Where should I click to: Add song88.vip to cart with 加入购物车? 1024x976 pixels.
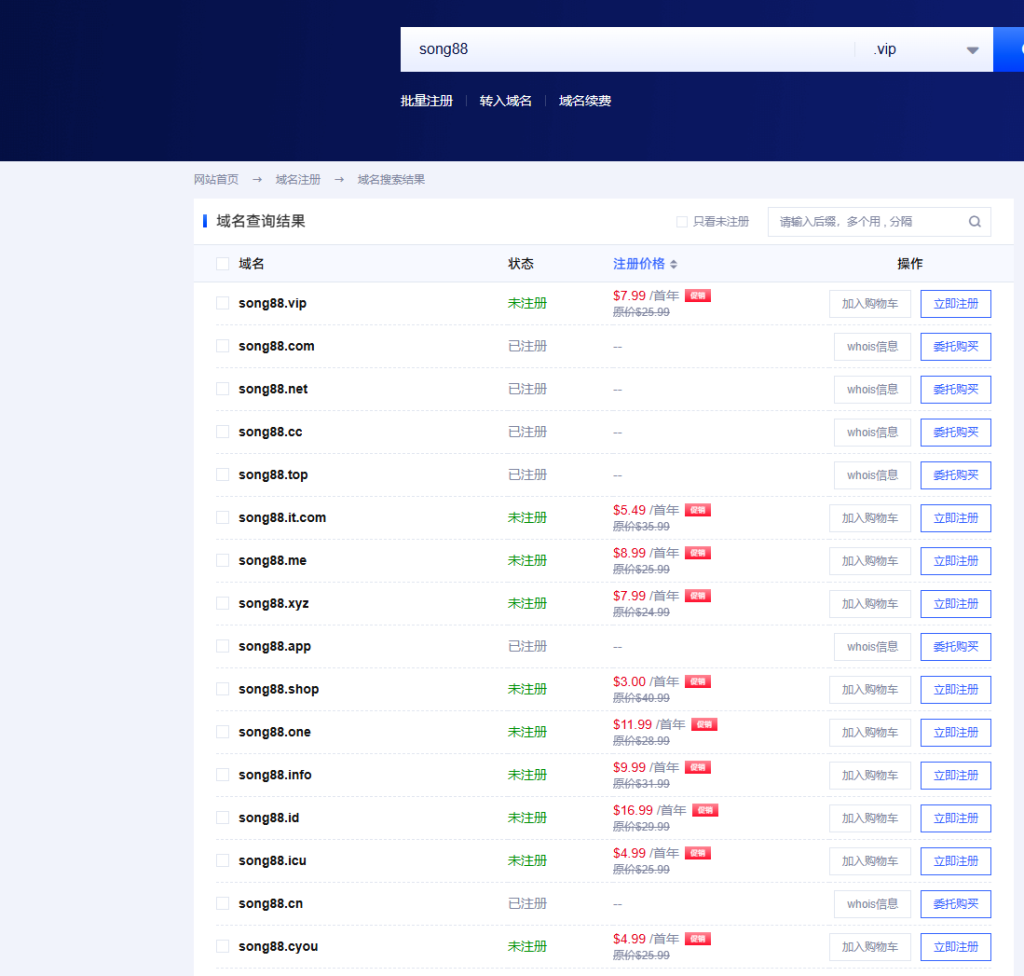click(870, 304)
